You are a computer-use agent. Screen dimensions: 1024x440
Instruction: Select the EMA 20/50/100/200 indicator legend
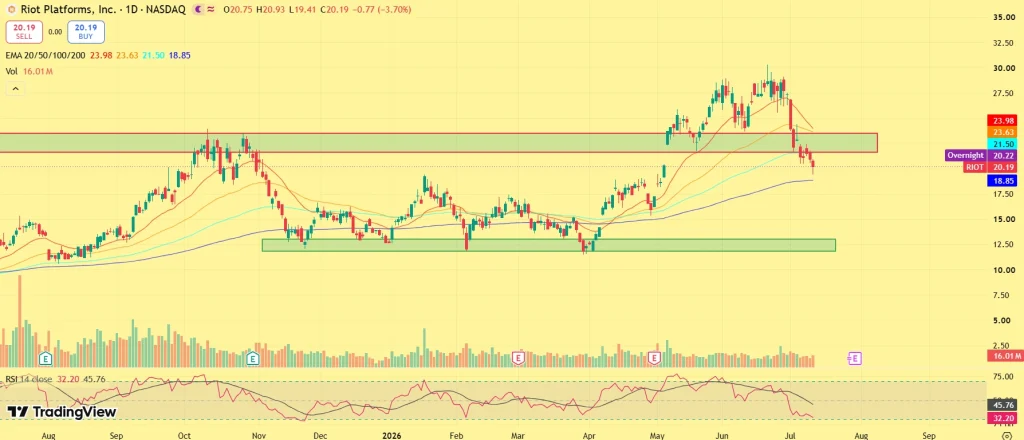click(x=45, y=55)
